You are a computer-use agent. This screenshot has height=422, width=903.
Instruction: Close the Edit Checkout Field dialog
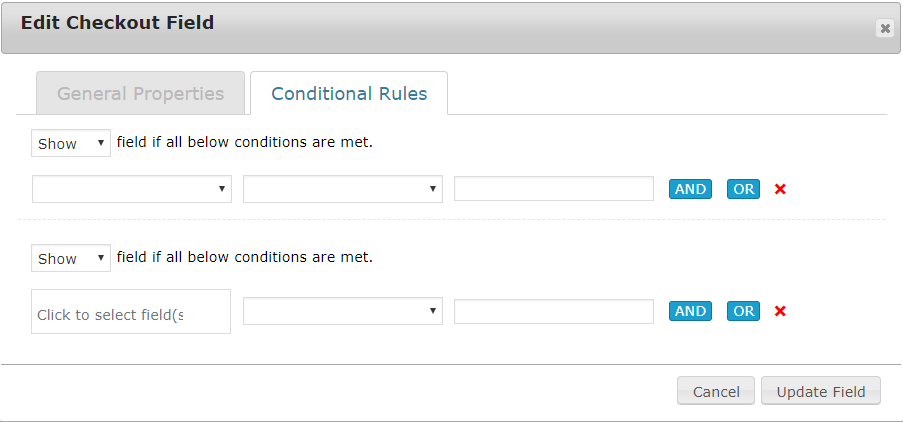[885, 29]
